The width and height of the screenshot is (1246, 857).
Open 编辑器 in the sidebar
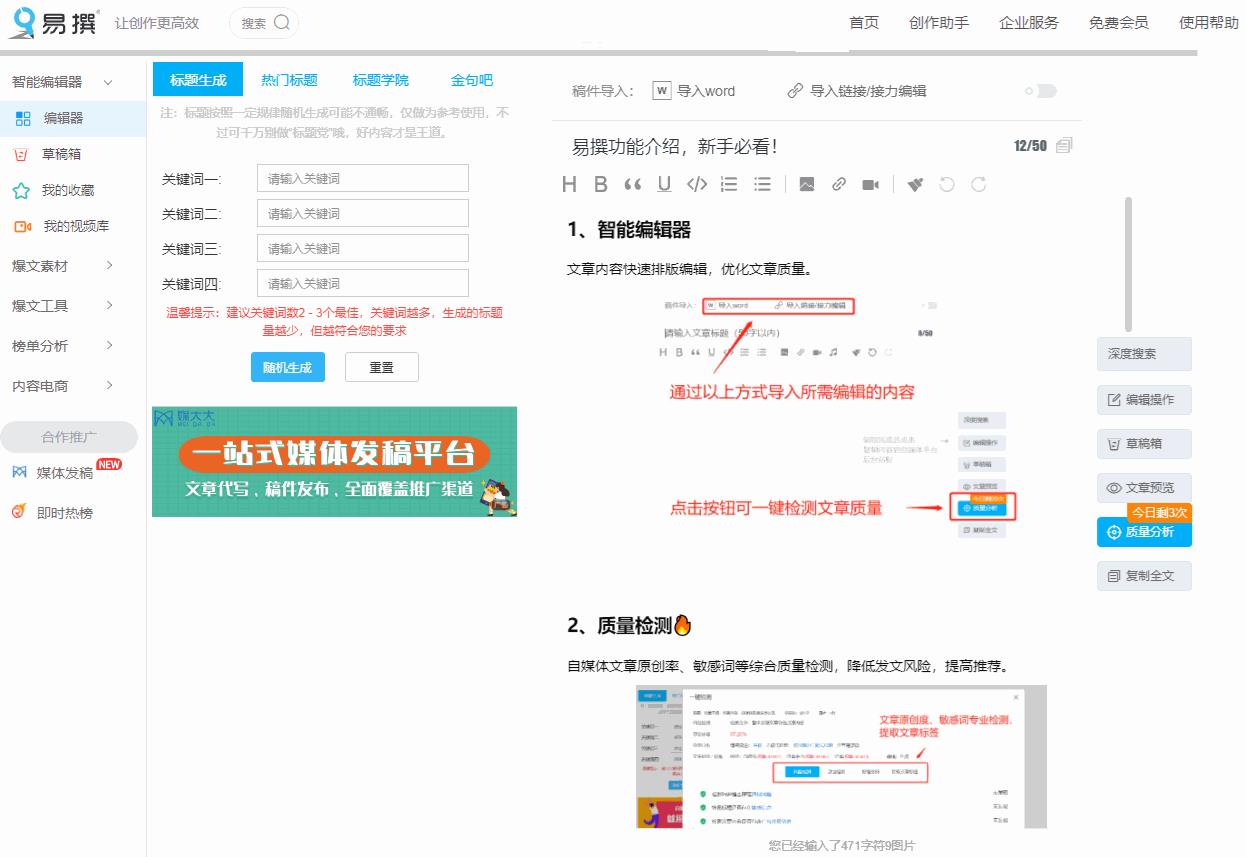point(73,118)
